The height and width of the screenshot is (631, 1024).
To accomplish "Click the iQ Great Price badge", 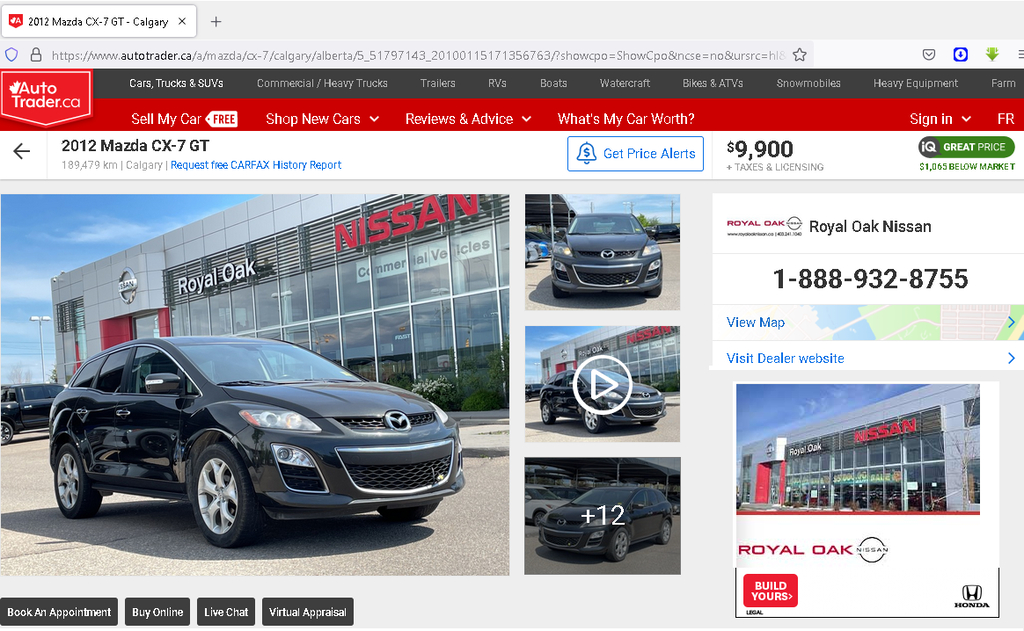I will 966,147.
